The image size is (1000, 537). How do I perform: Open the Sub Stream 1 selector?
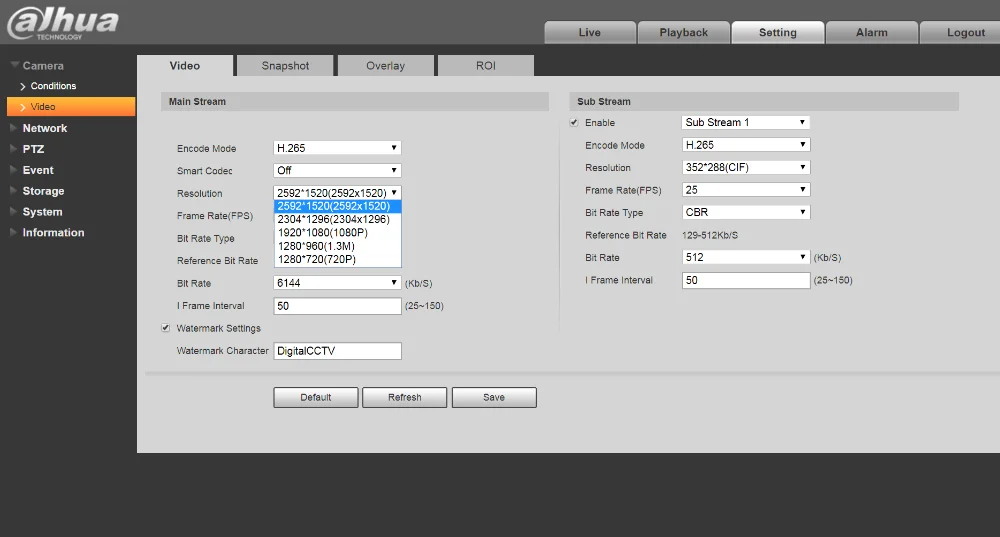point(746,122)
